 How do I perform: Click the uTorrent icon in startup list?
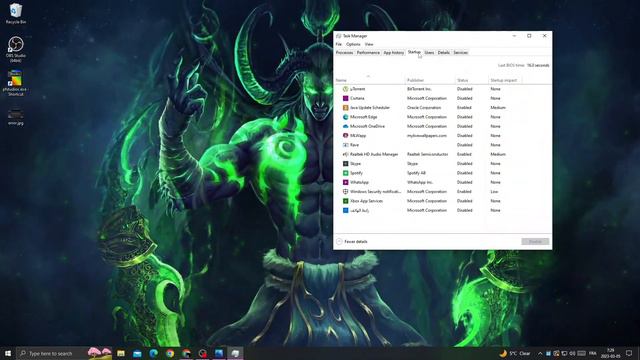click(345, 89)
